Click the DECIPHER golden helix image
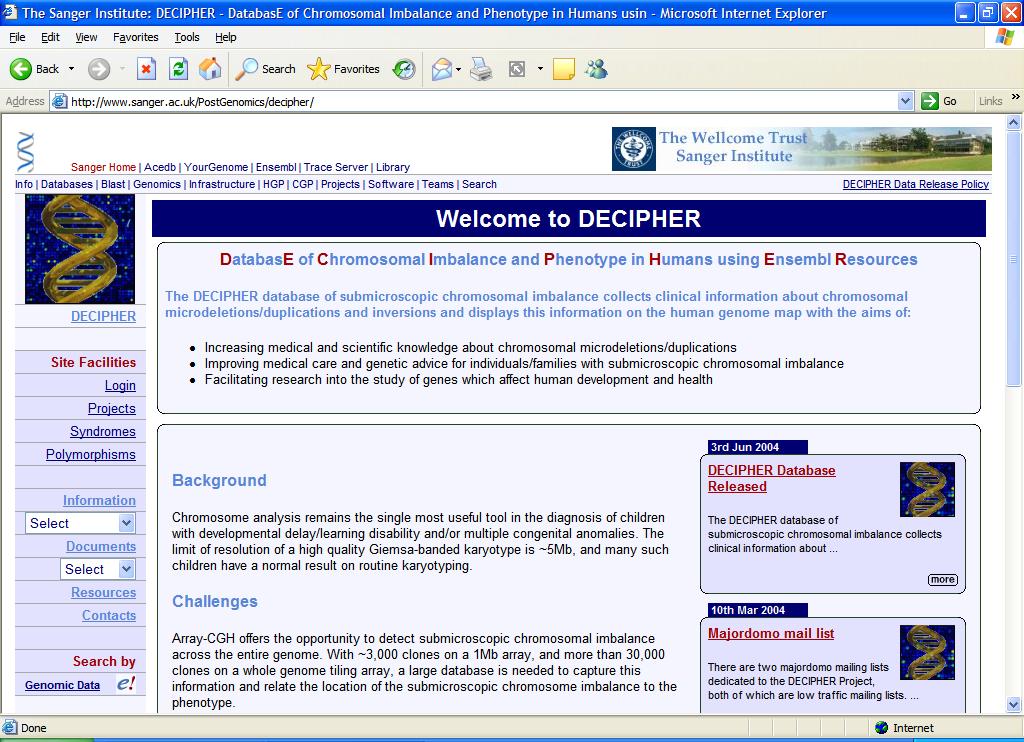Viewport: 1024px width, 742px height. [80, 249]
